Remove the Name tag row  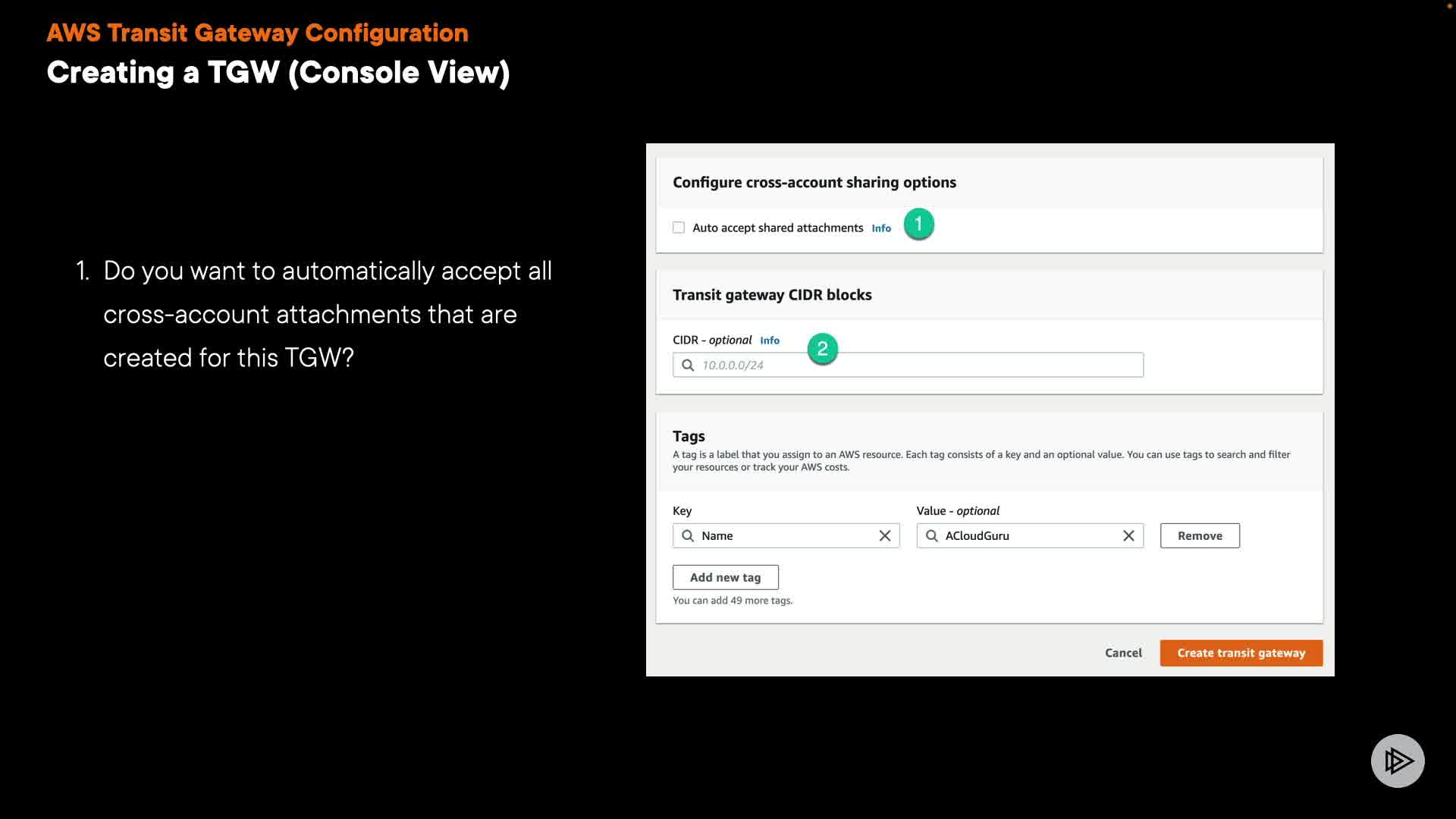click(1200, 536)
